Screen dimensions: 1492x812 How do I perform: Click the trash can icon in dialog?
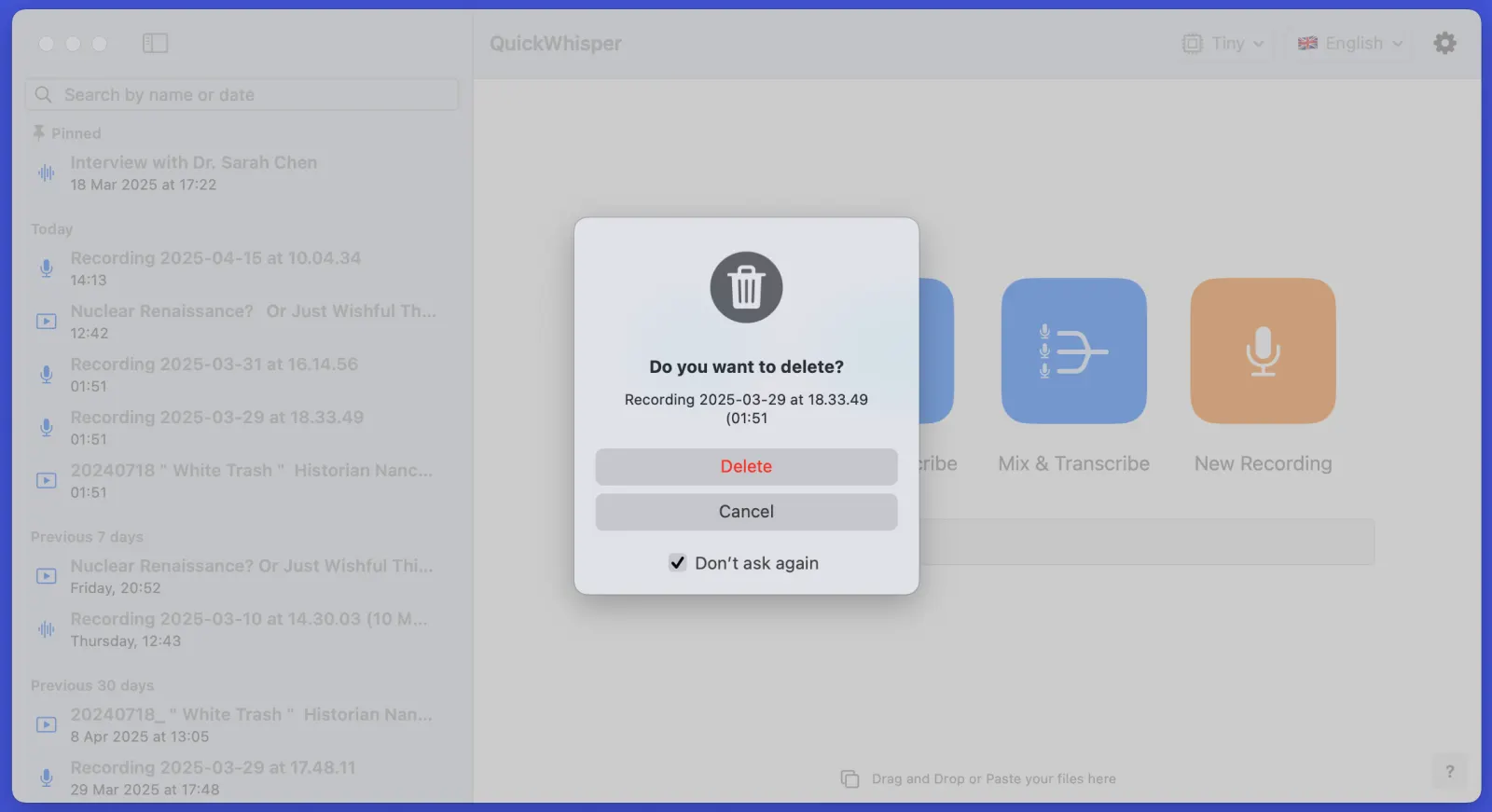(746, 287)
